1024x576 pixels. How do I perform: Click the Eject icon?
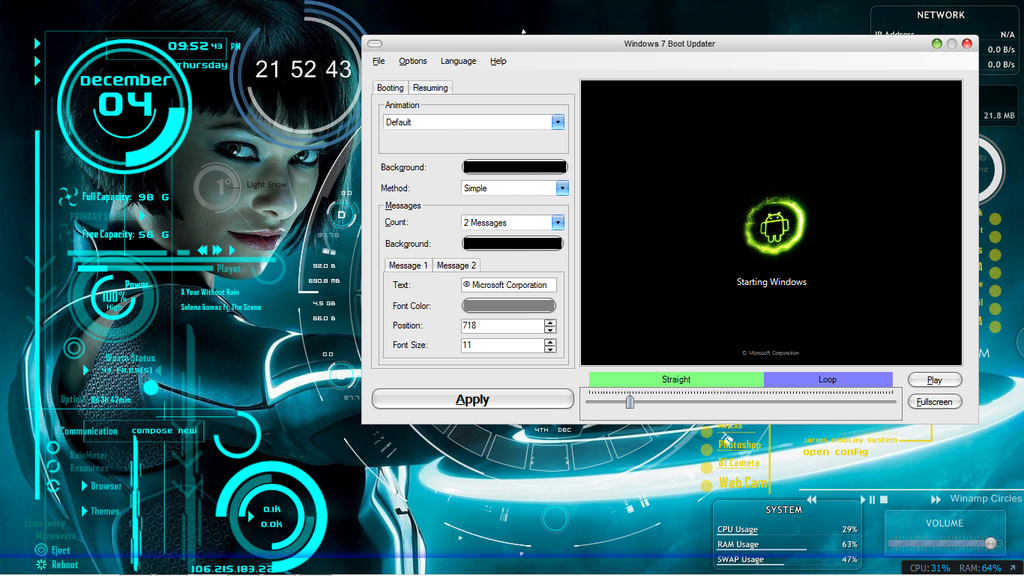(41, 550)
